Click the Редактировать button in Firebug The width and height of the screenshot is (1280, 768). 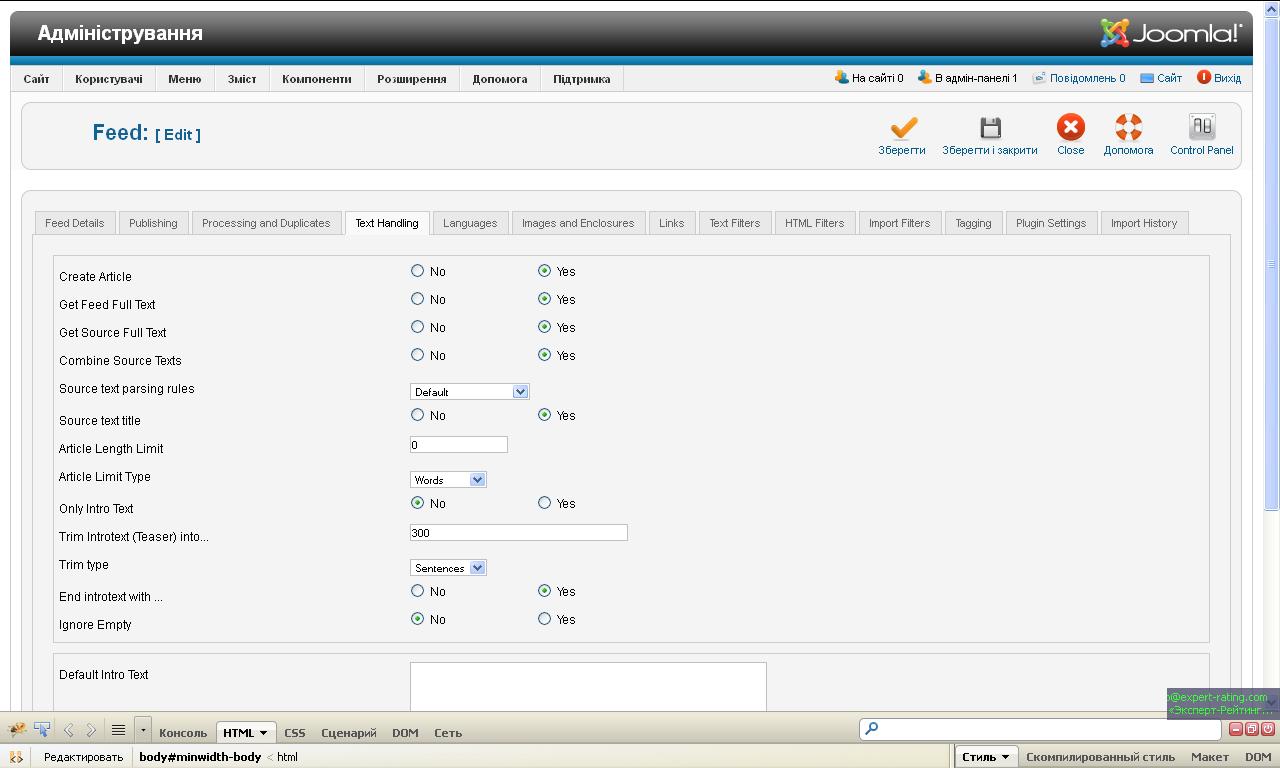click(83, 757)
